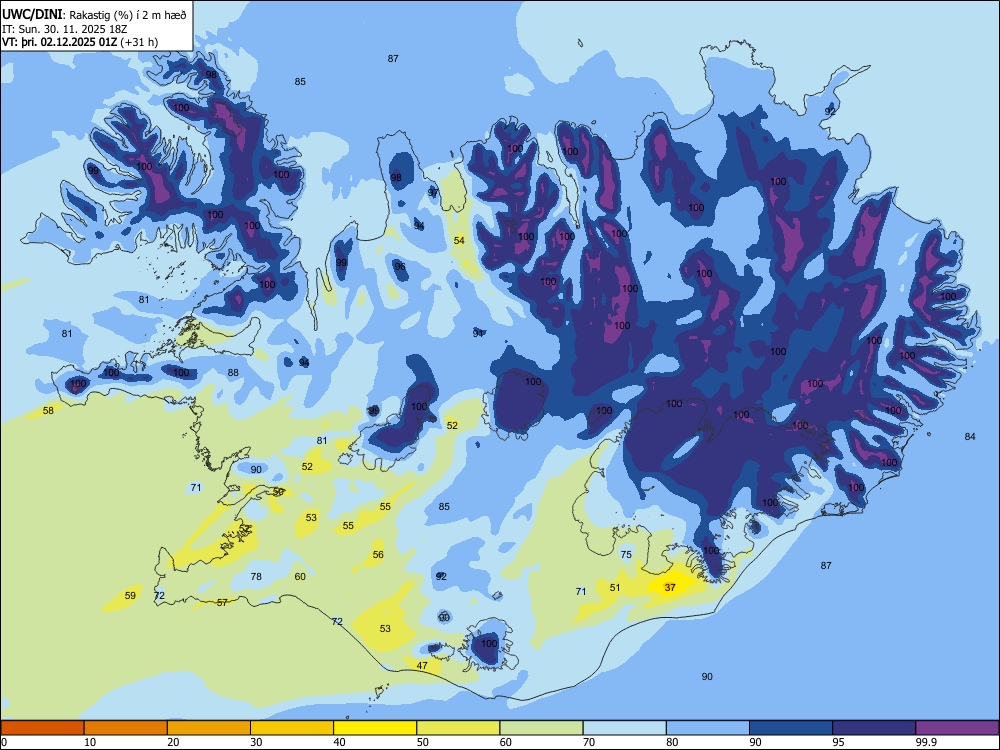Click the '57' humidity value on the southwest coast
This screenshot has width=1000, height=750.
(222, 602)
